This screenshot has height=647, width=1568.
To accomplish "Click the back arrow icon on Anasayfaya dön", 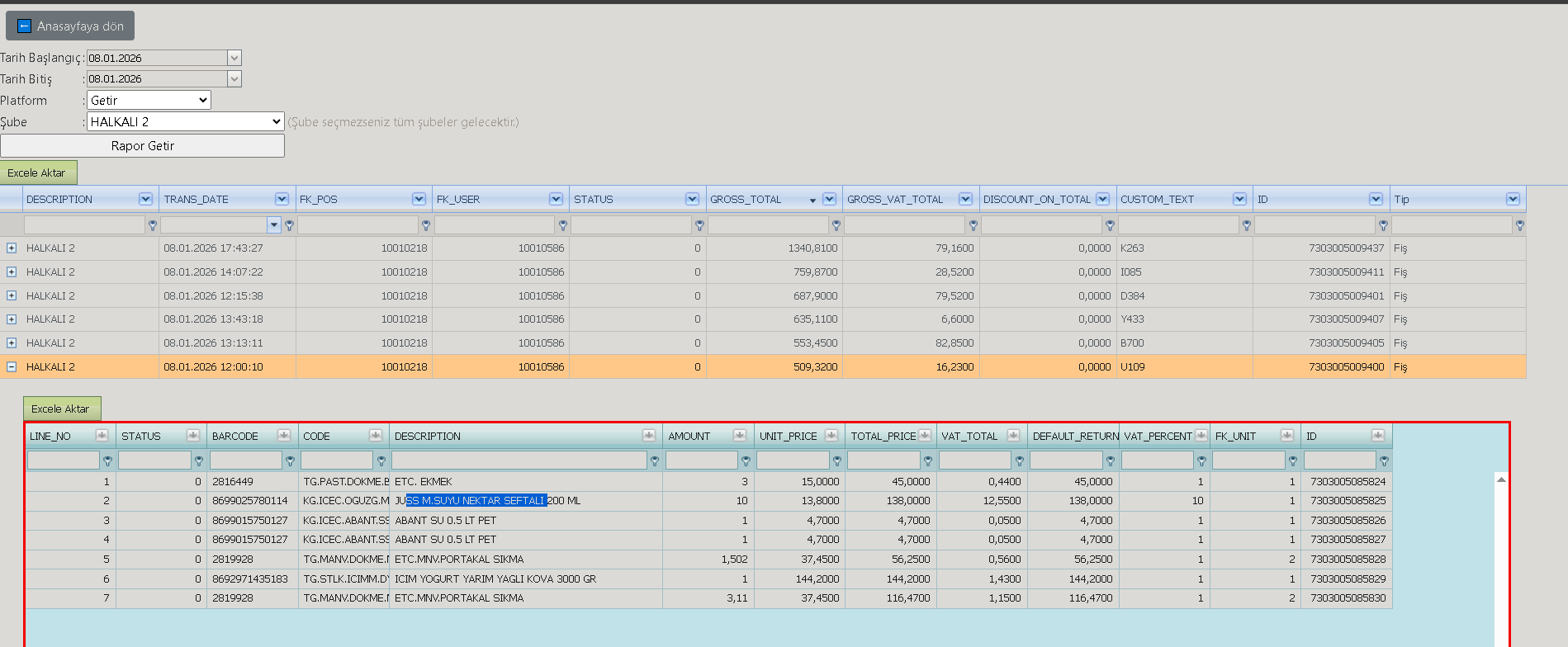I will tap(24, 26).
